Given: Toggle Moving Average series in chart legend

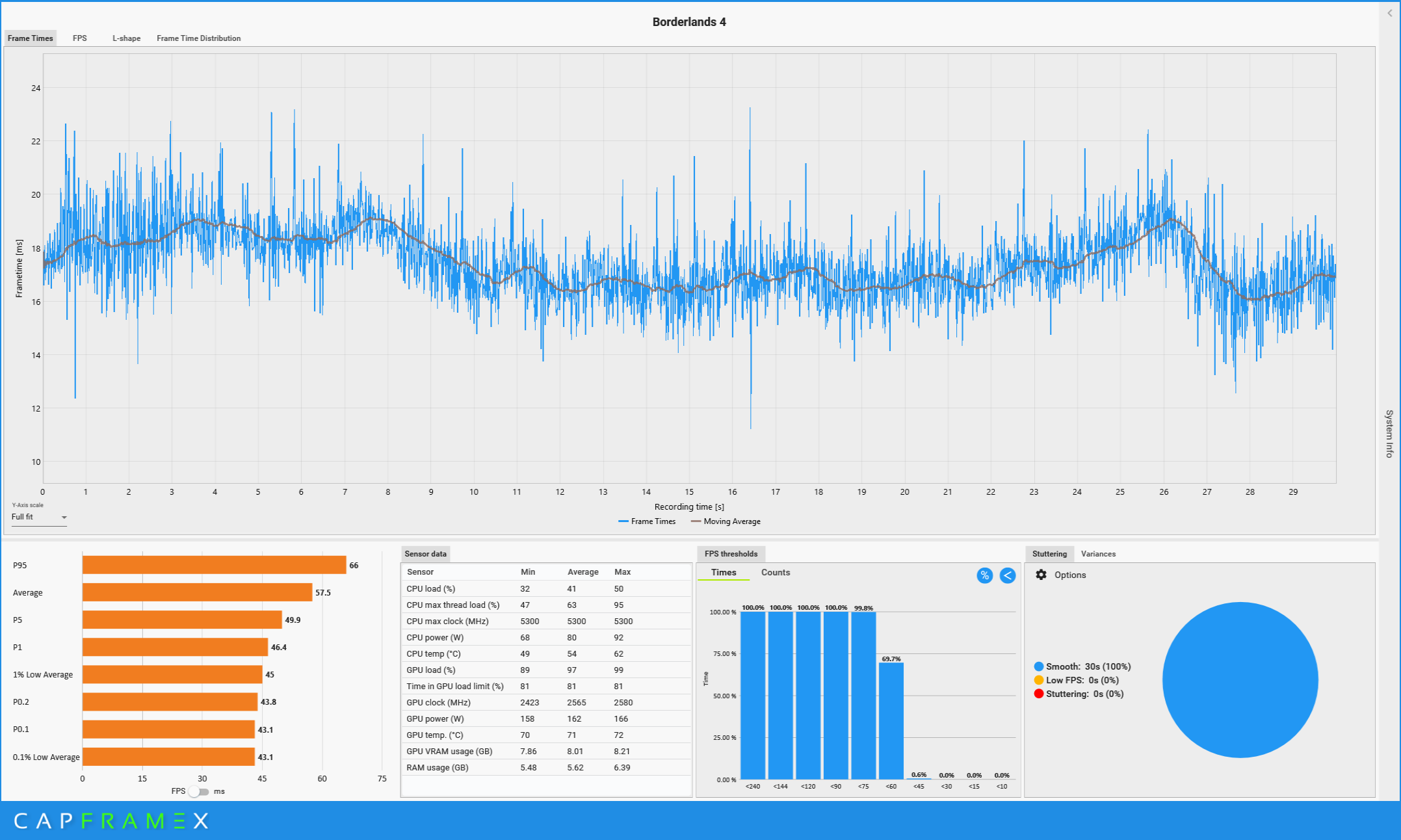Looking at the screenshot, I should [726, 521].
